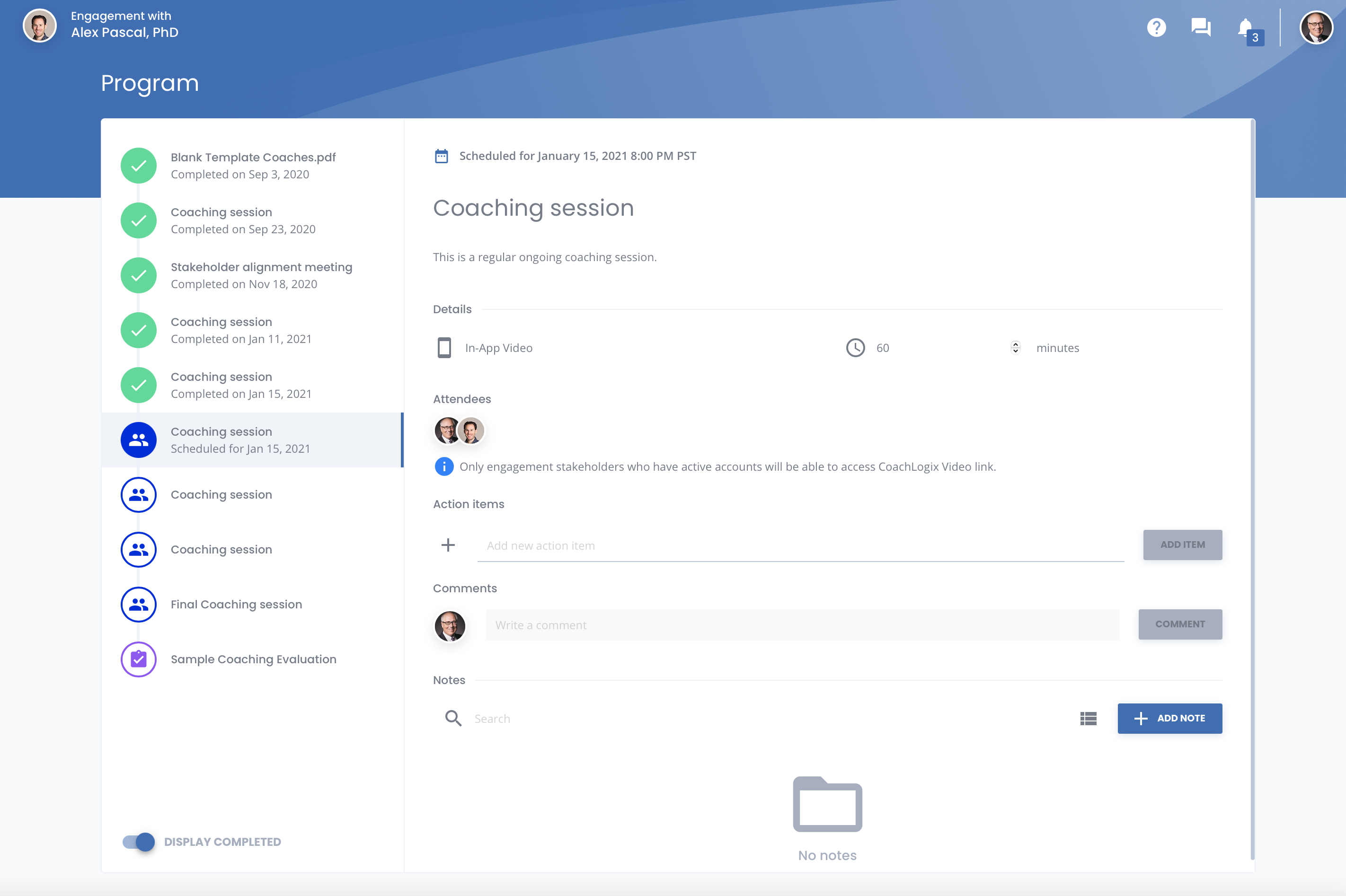Toggle the Display Completed switch
This screenshot has width=1346, height=896.
pos(138,842)
